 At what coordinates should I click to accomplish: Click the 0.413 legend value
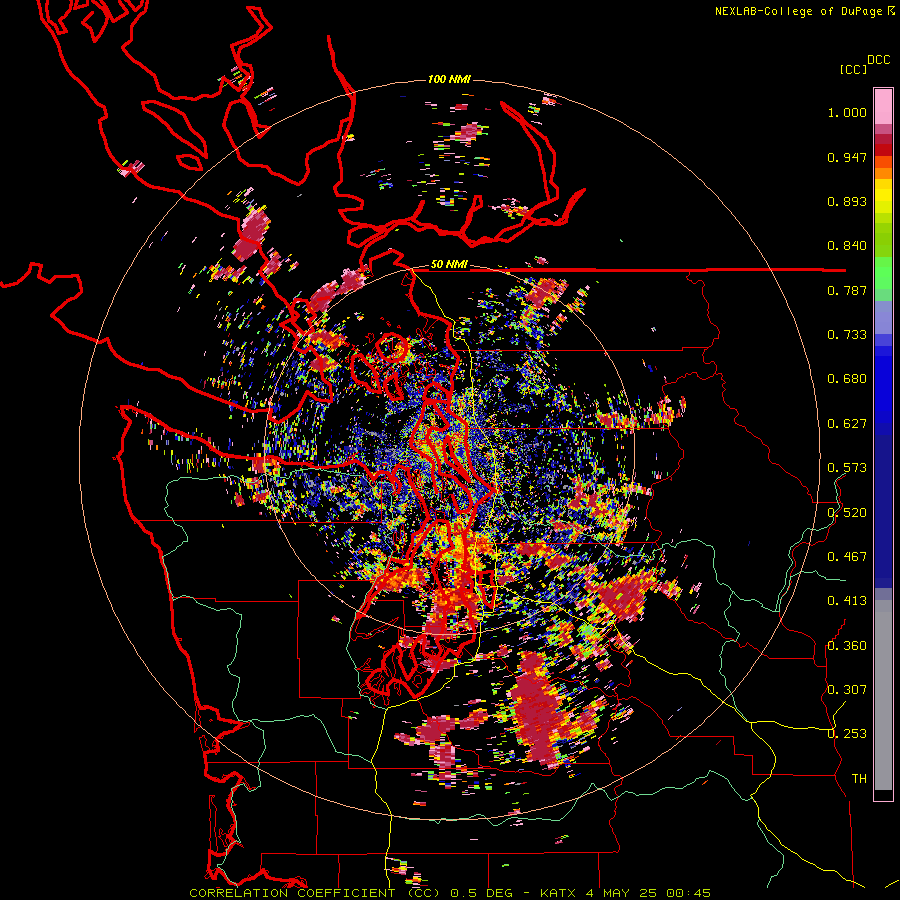[847, 601]
